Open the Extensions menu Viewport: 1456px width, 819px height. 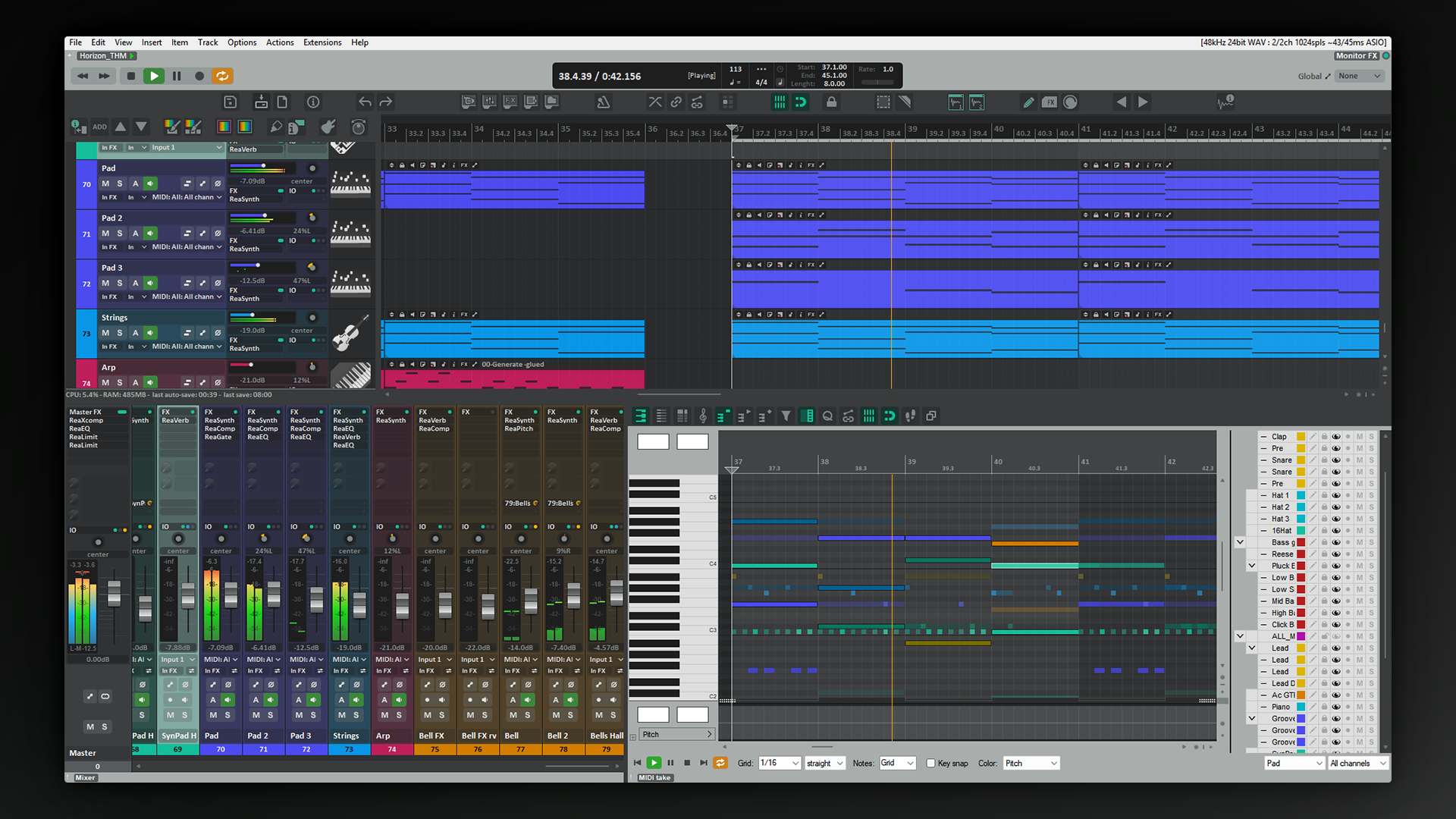(x=322, y=42)
